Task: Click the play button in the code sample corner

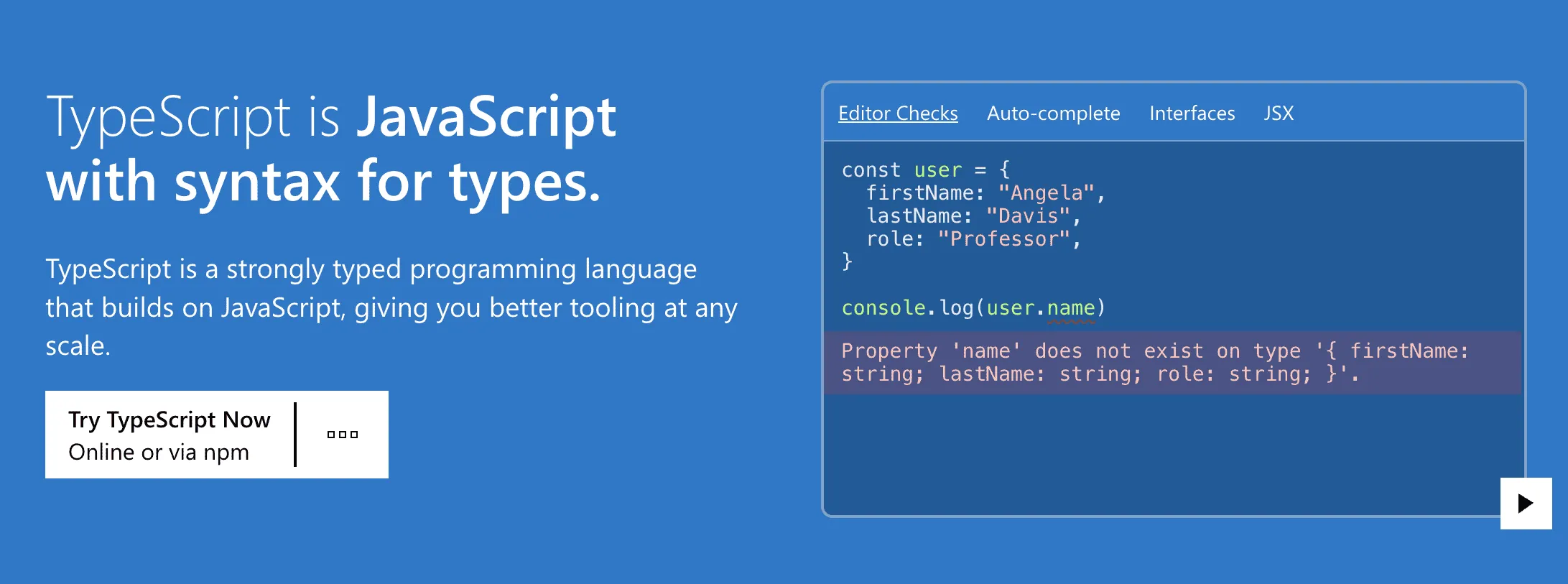Action: 1526,503
